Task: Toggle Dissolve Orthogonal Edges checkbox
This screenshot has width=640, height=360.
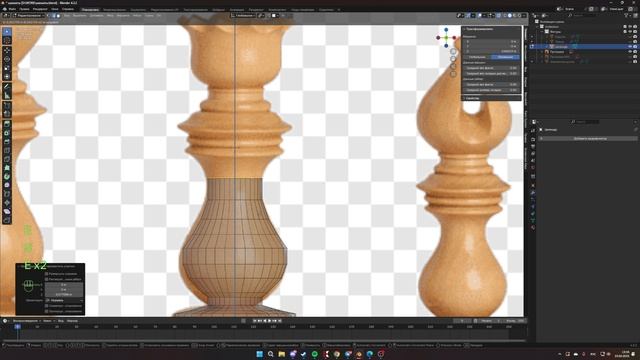Action: coord(47,279)
